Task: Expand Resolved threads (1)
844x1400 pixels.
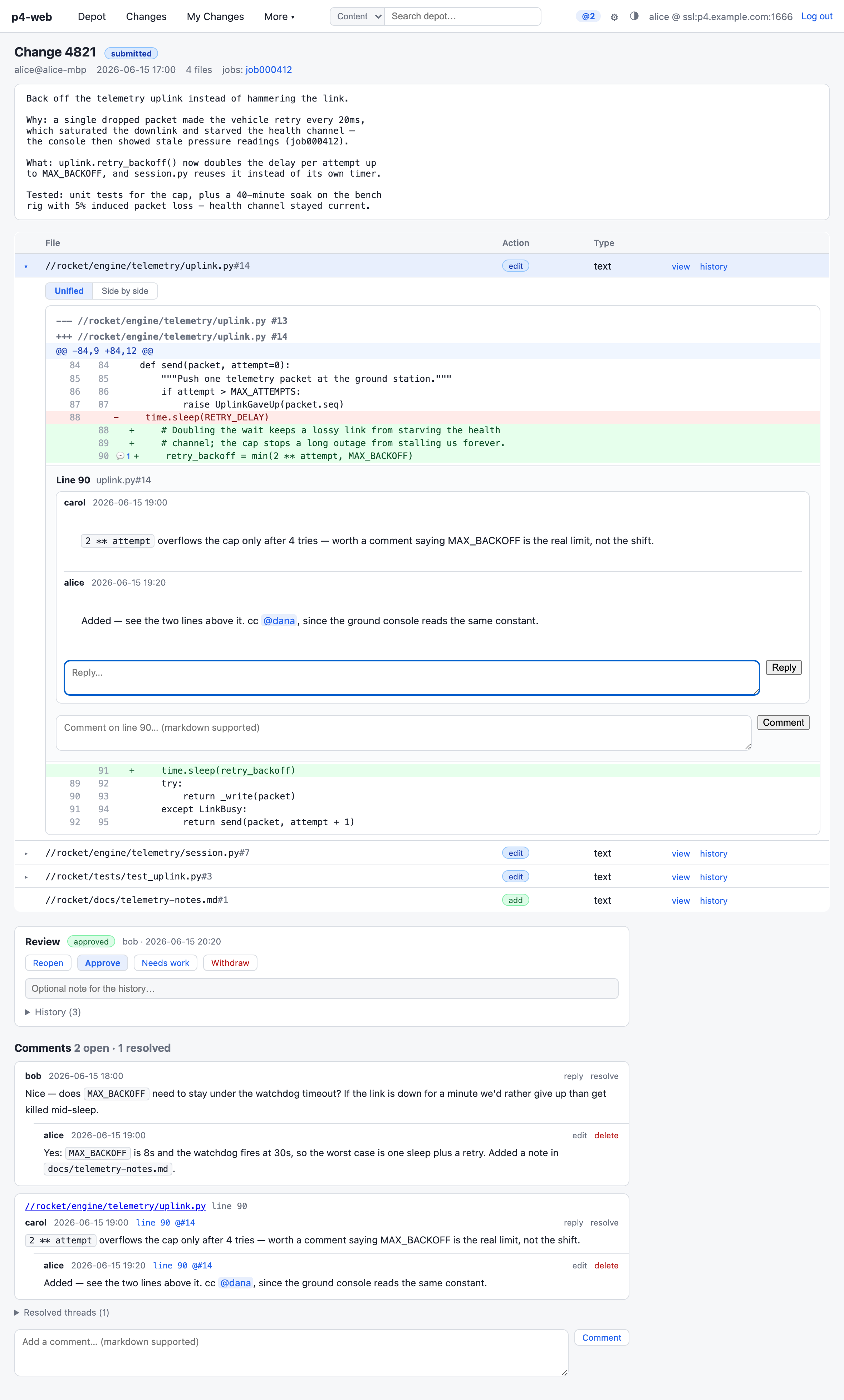Action: (62, 1312)
